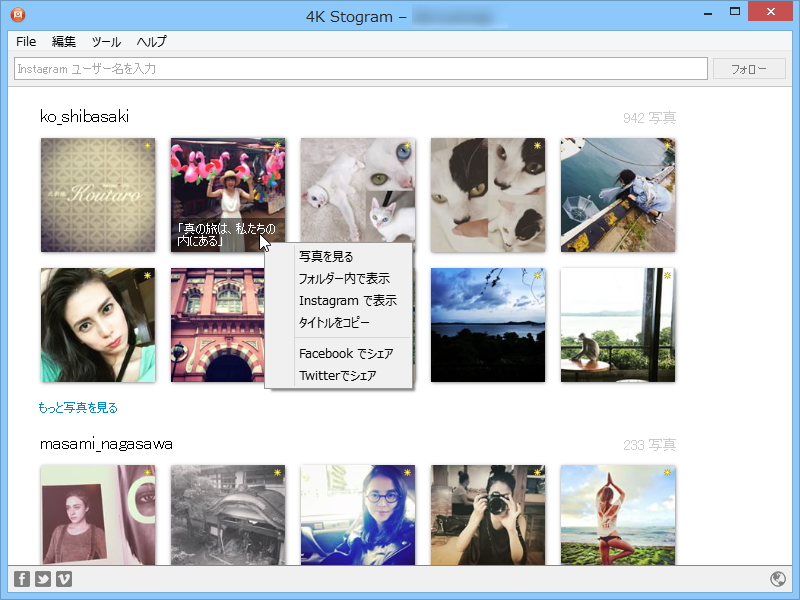Viewport: 800px width, 600px height.
Task: Focus the Instagram username input field
Action: click(361, 69)
